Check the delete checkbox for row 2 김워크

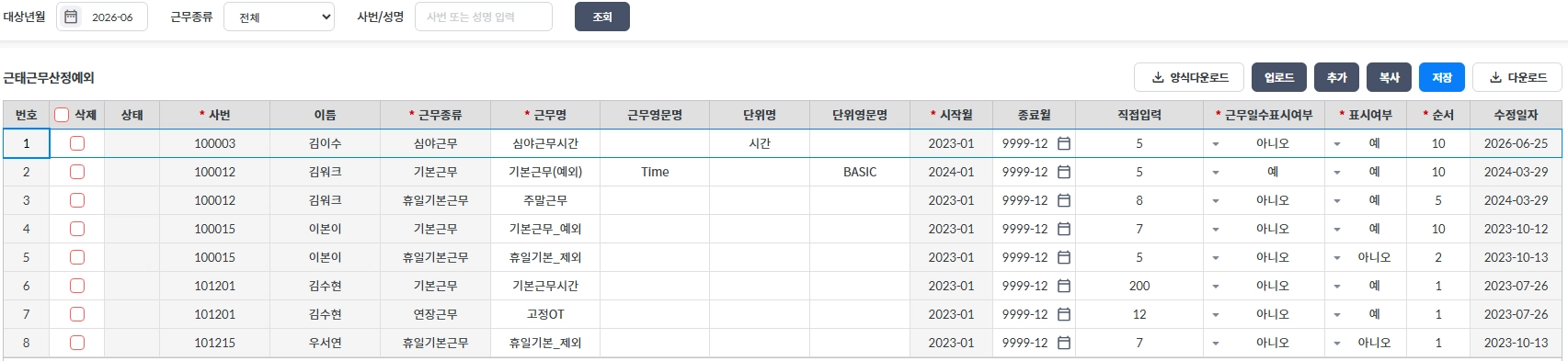77,172
